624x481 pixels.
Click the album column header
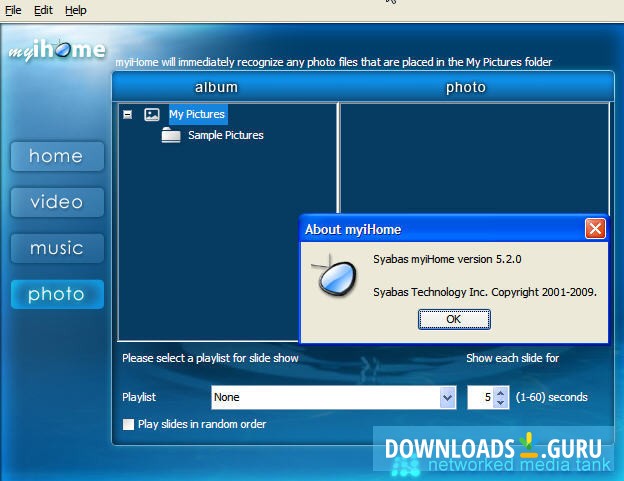pos(216,87)
